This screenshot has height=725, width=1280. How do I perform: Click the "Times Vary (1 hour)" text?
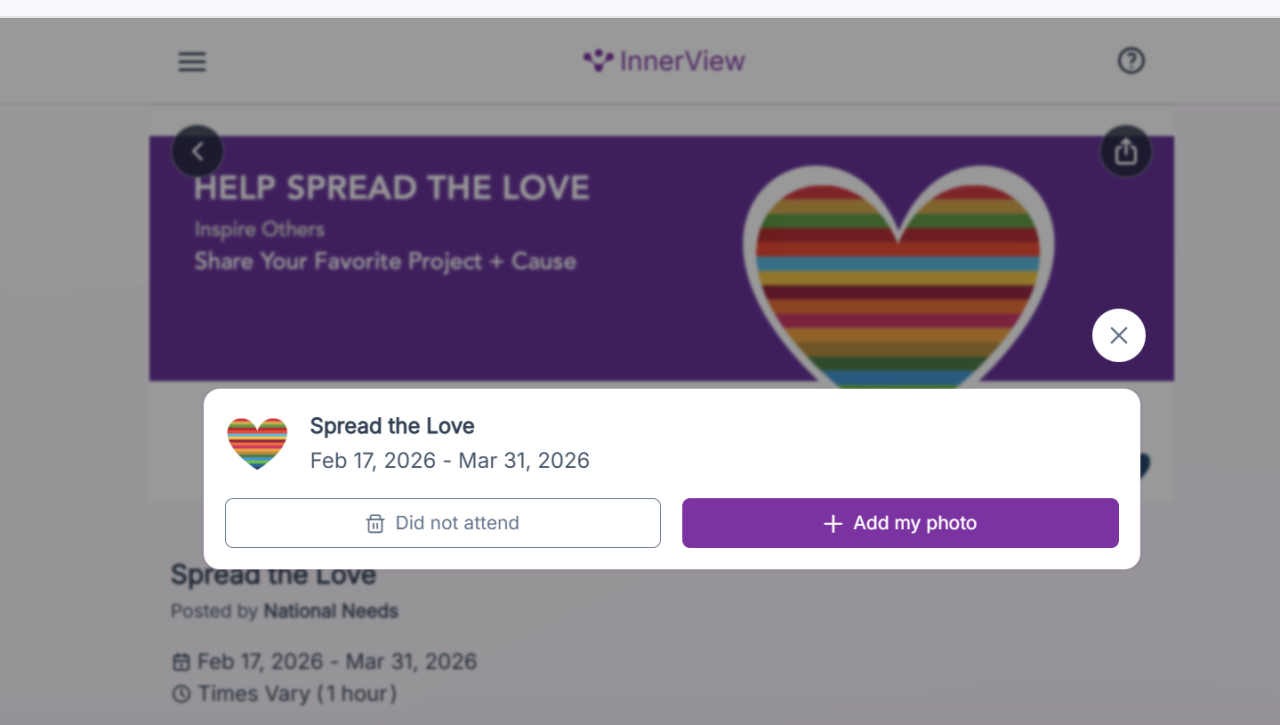[x=297, y=693]
